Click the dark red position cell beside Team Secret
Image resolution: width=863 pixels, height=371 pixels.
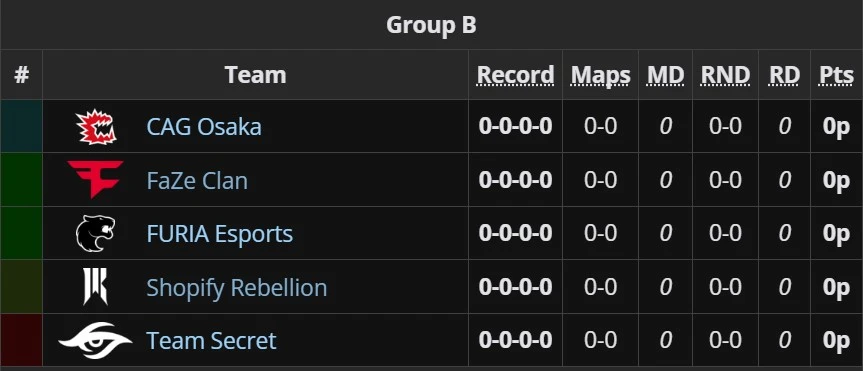pos(21,340)
